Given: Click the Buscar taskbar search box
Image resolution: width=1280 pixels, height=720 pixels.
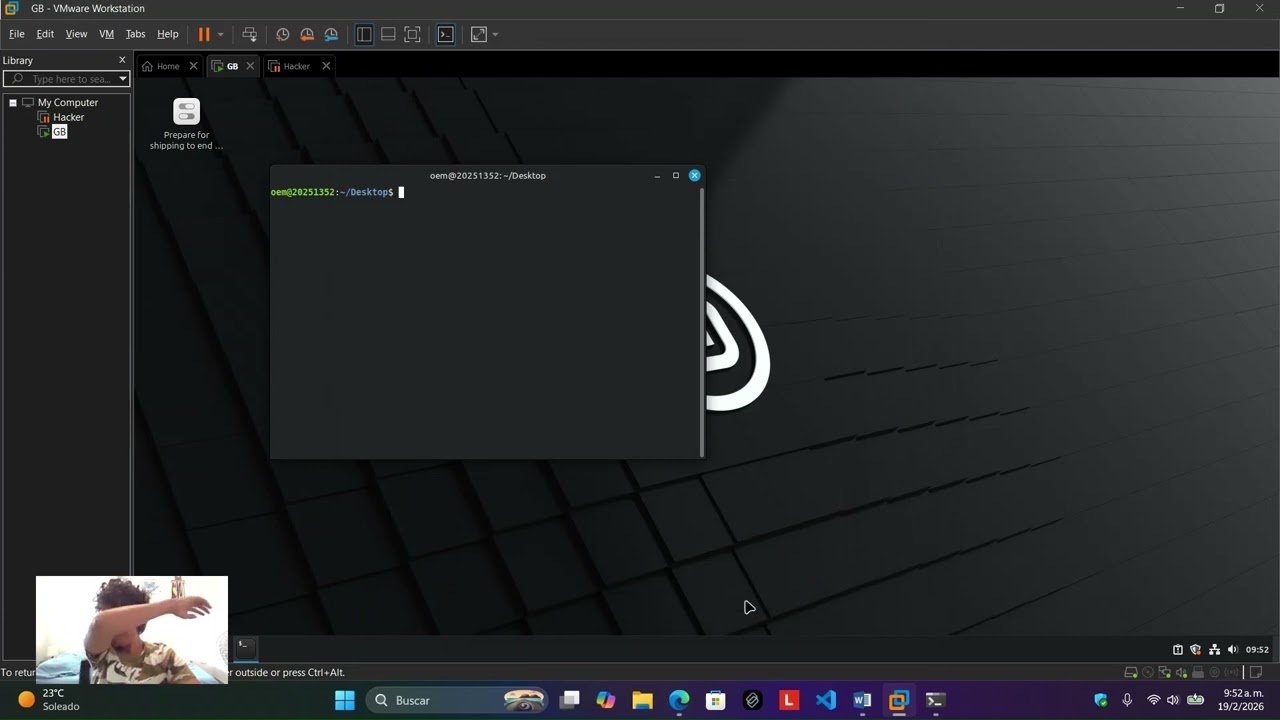Looking at the screenshot, I should 457,700.
